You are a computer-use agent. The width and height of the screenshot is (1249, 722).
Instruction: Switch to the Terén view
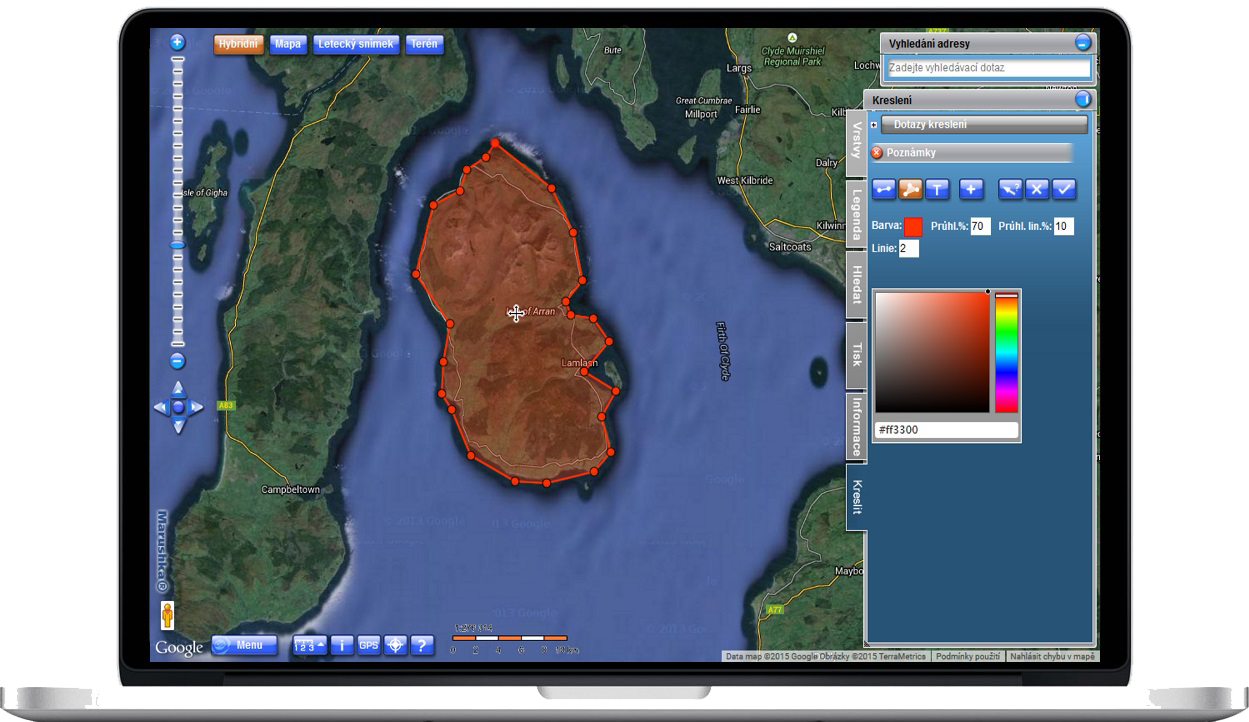pos(425,44)
